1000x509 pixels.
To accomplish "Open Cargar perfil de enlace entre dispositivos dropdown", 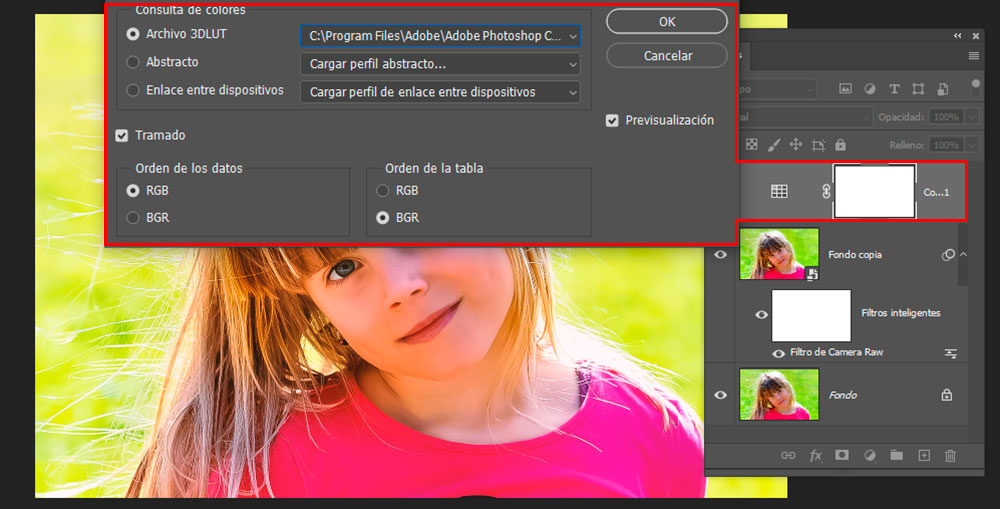I will pos(440,92).
